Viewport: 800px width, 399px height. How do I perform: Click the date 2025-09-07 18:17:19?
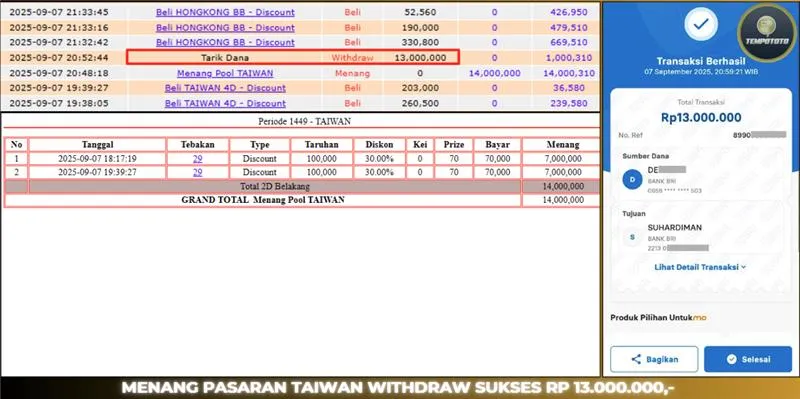(97, 159)
